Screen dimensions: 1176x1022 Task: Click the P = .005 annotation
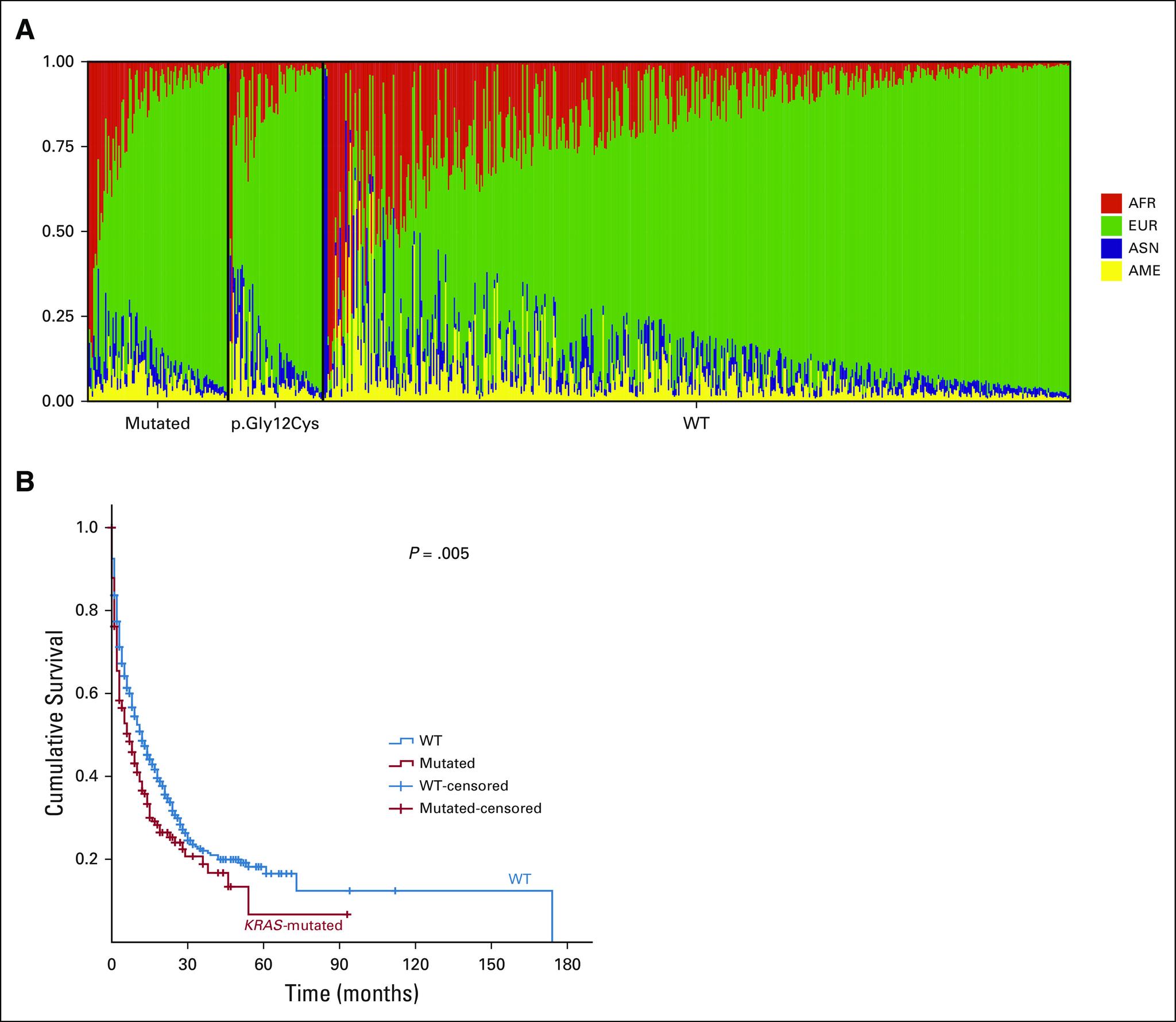click(439, 553)
